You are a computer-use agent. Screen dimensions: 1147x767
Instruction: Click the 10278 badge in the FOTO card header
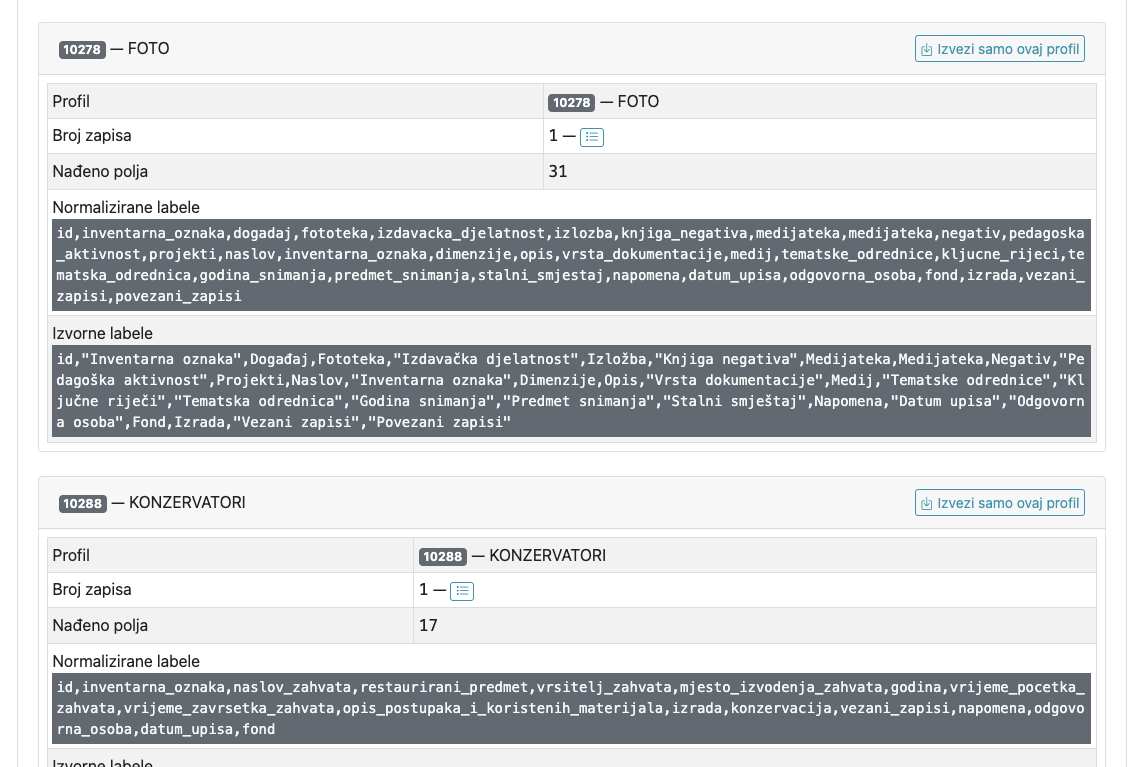coord(82,50)
